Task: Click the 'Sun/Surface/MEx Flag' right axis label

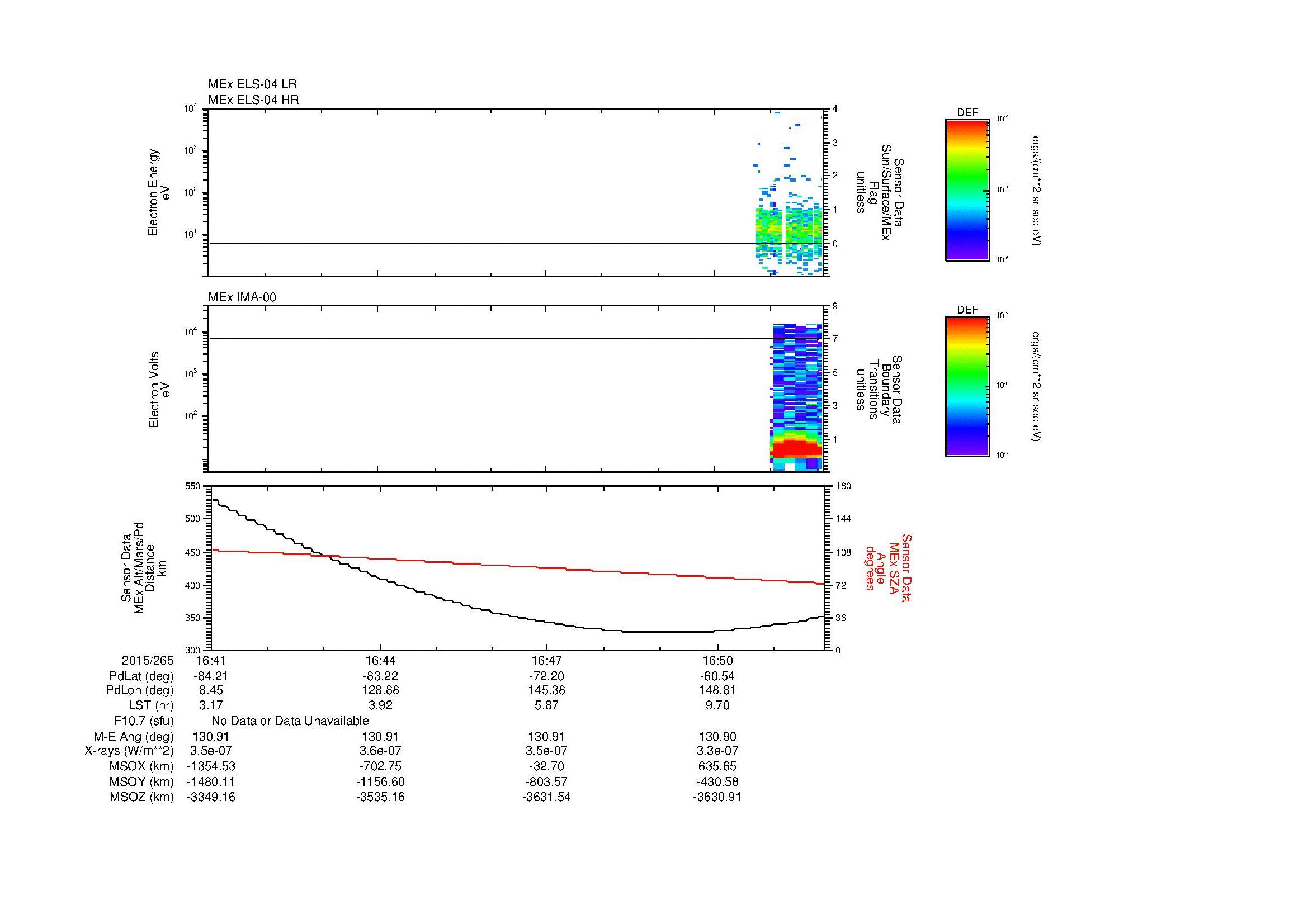Action: click(881, 192)
